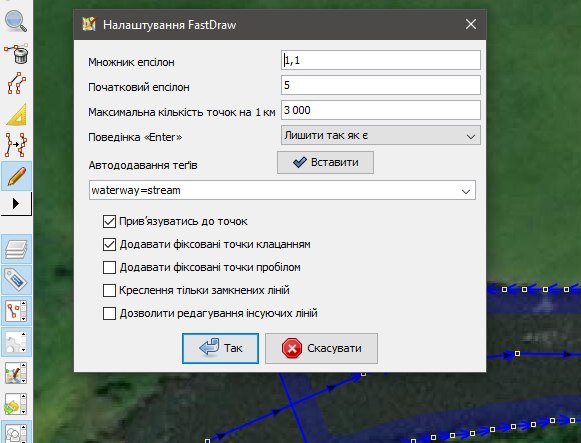Edit the max points per 1 km field
581x443 pixels.
[x=381, y=110]
